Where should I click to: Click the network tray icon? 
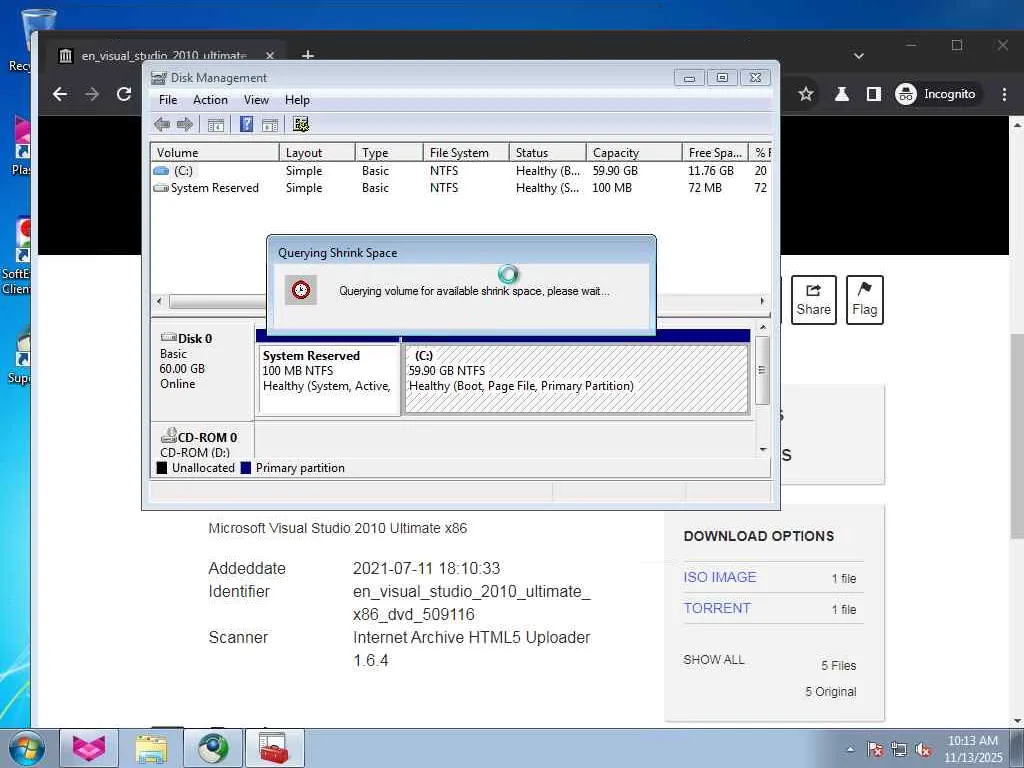click(899, 749)
